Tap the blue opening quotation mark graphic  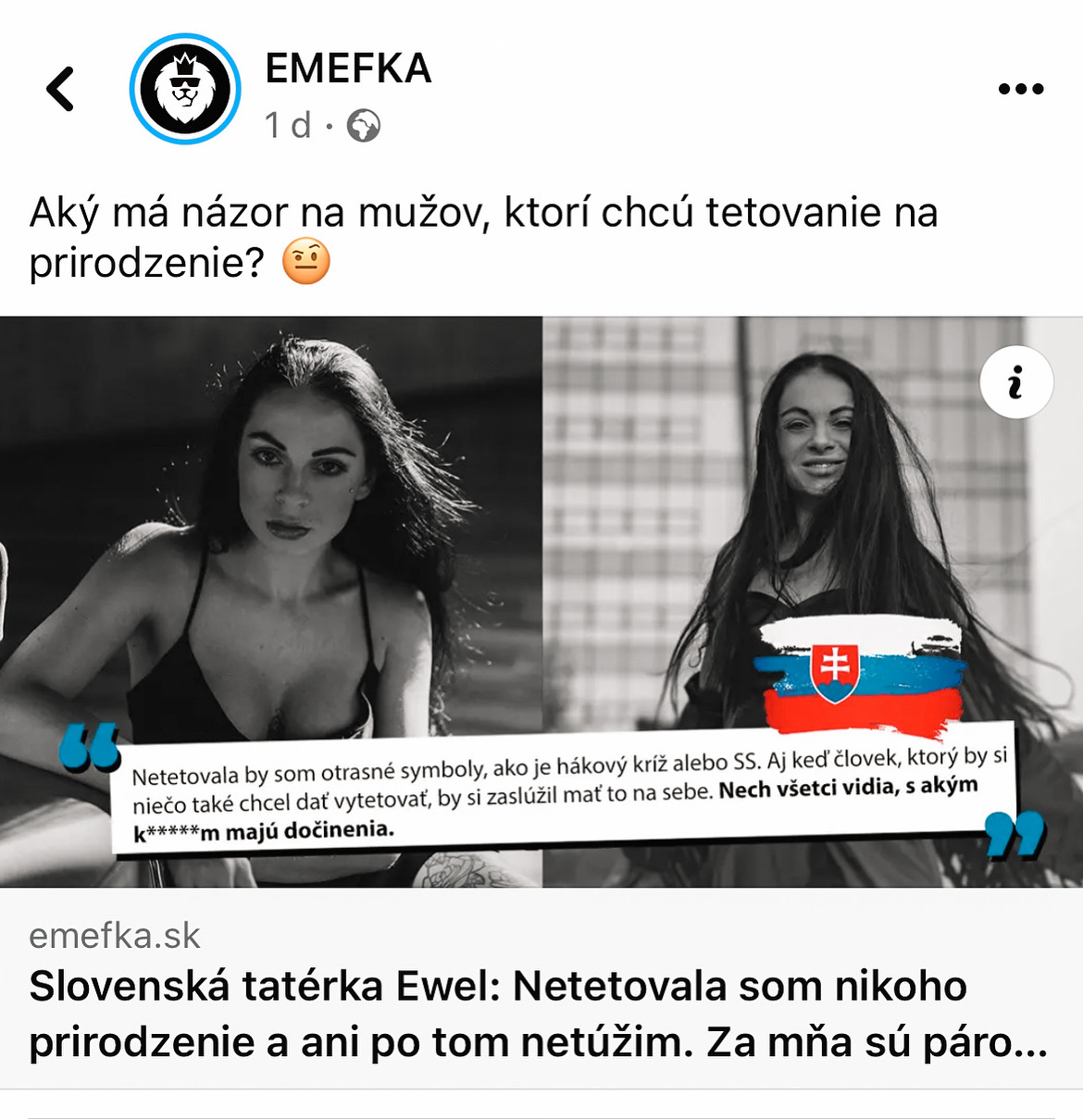[x=90, y=747]
